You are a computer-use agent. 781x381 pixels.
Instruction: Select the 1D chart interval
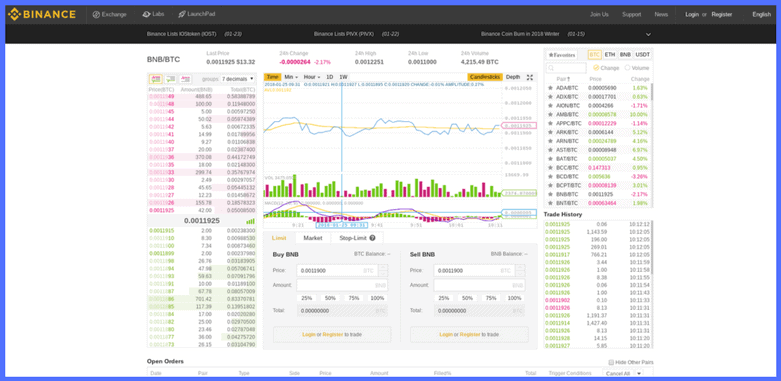pyautogui.click(x=330, y=77)
